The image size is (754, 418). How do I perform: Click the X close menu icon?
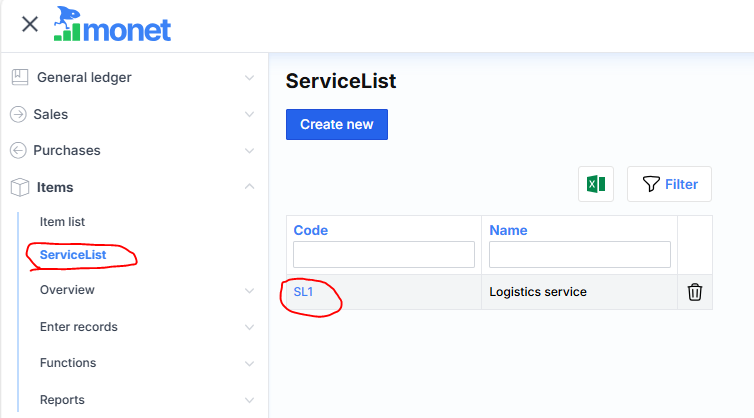pos(30,24)
